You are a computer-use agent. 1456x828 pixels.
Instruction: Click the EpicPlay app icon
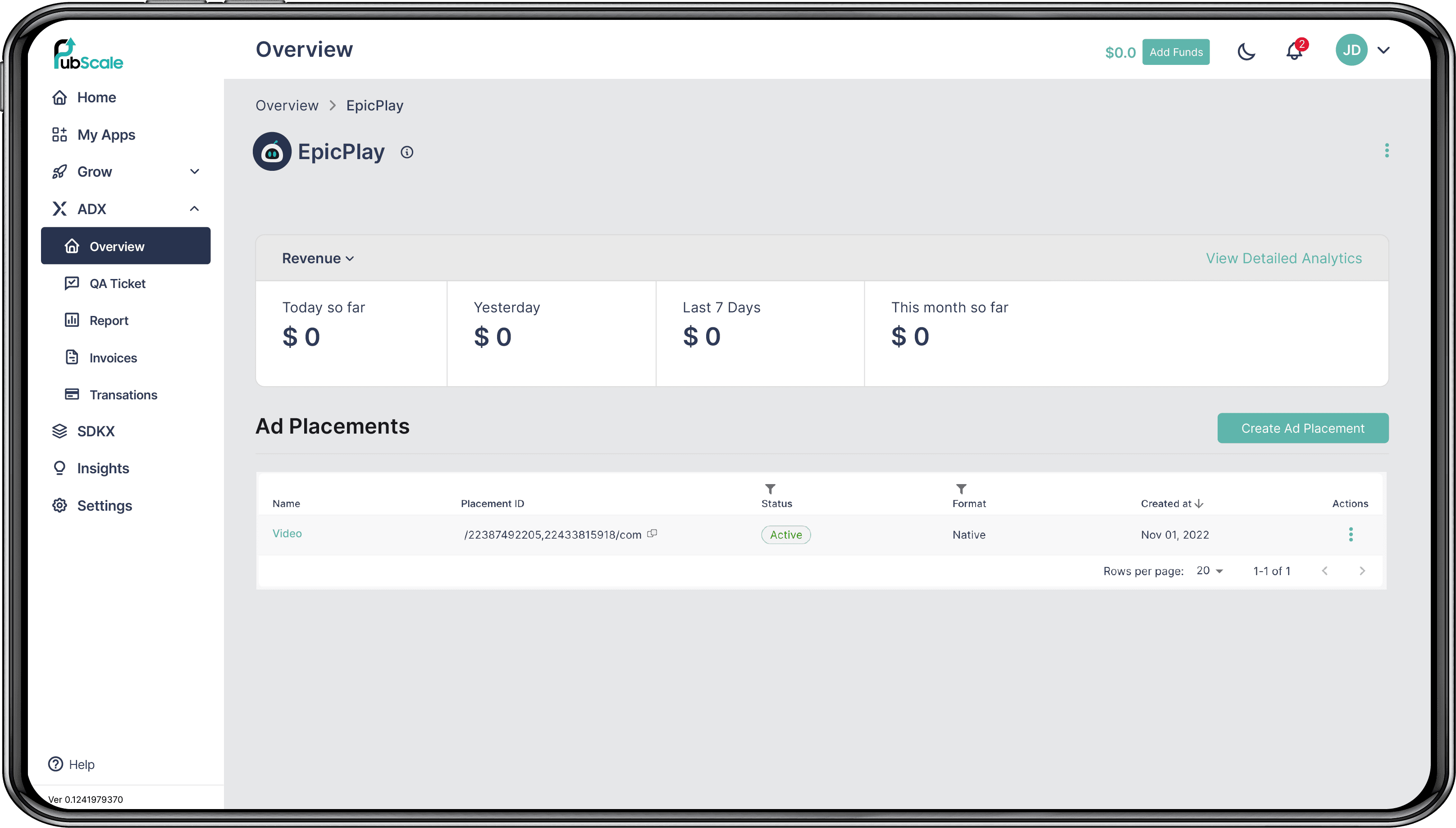(x=272, y=152)
